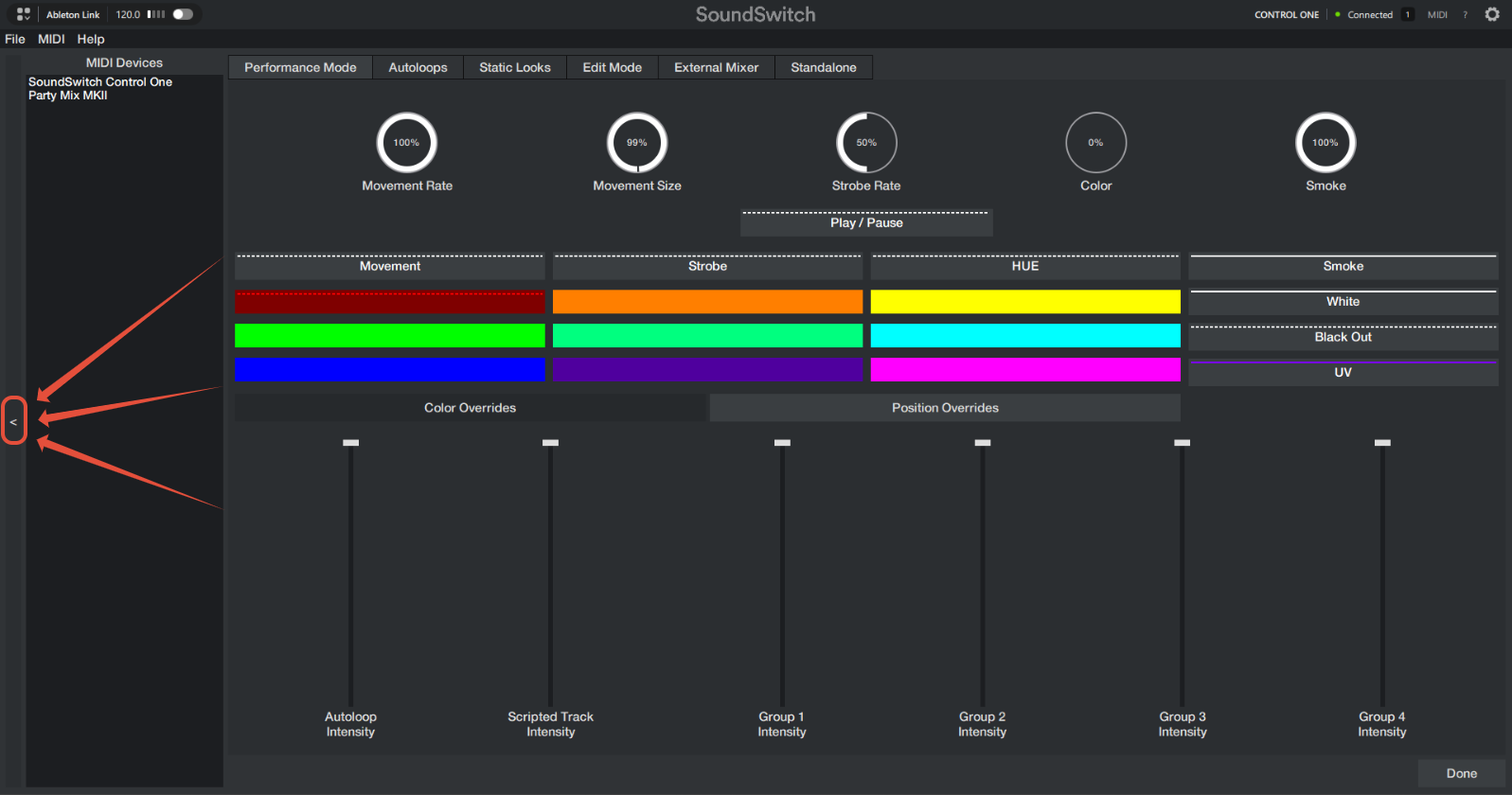Select Party Mix MKII device
This screenshot has height=795, width=1512.
click(68, 96)
